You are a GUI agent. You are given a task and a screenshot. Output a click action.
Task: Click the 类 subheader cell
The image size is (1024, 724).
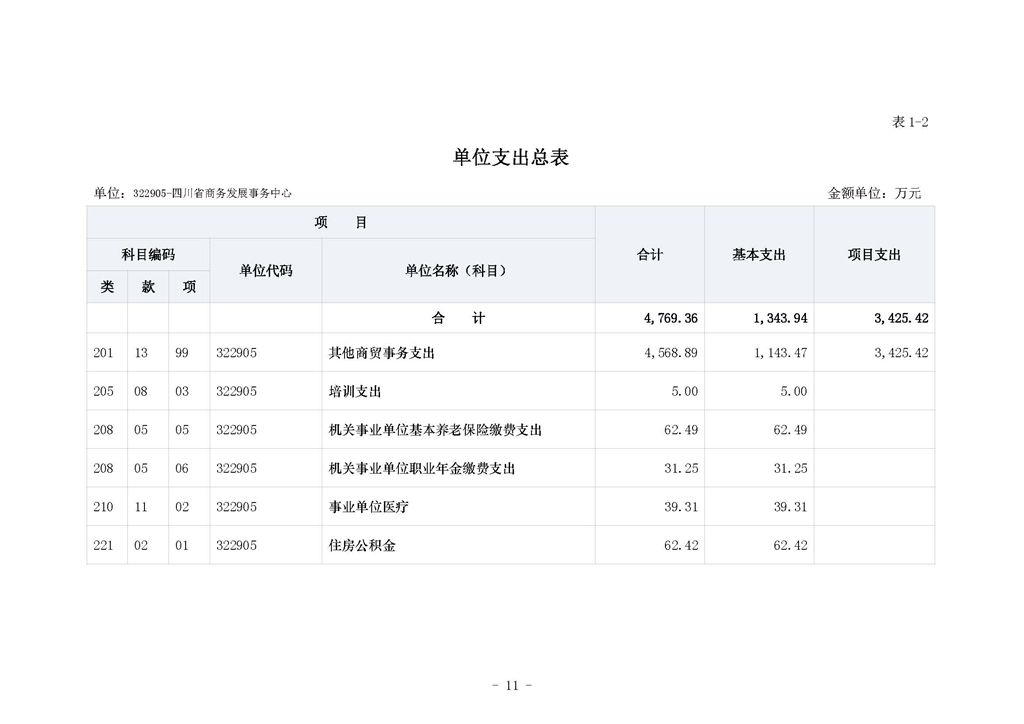pos(106,286)
